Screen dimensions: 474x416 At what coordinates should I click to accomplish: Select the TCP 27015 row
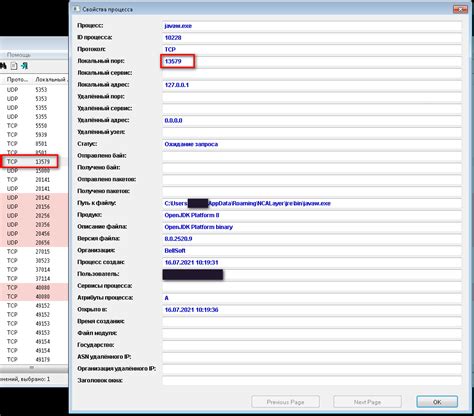pos(34,252)
